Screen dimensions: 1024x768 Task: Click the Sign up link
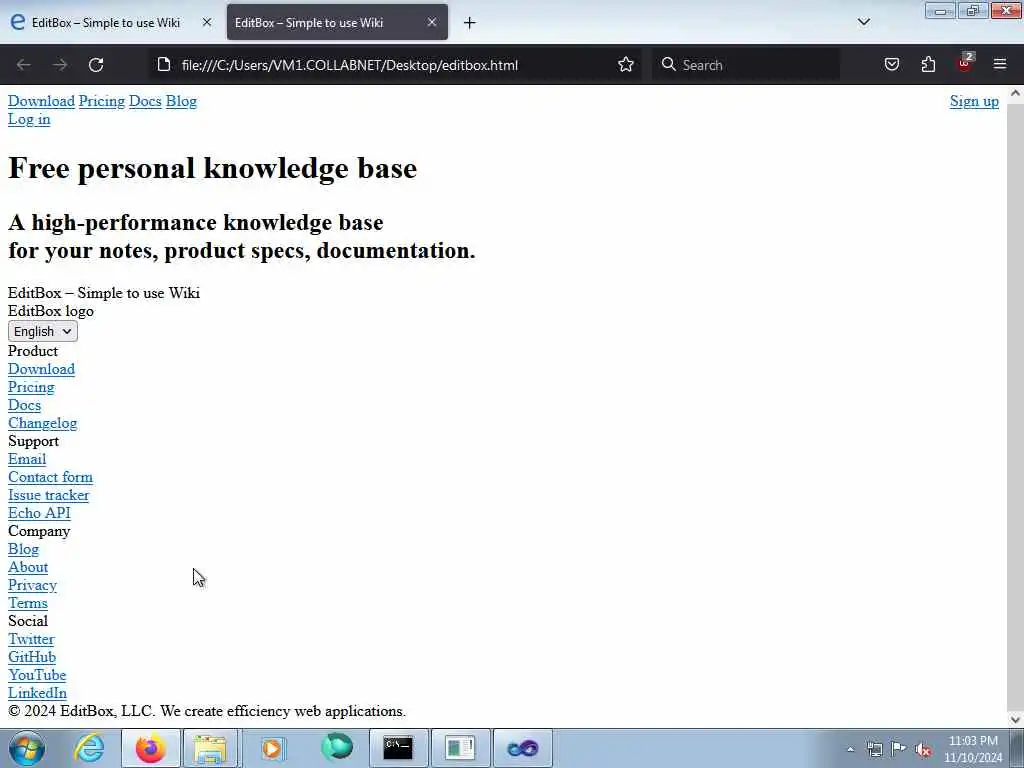974,101
